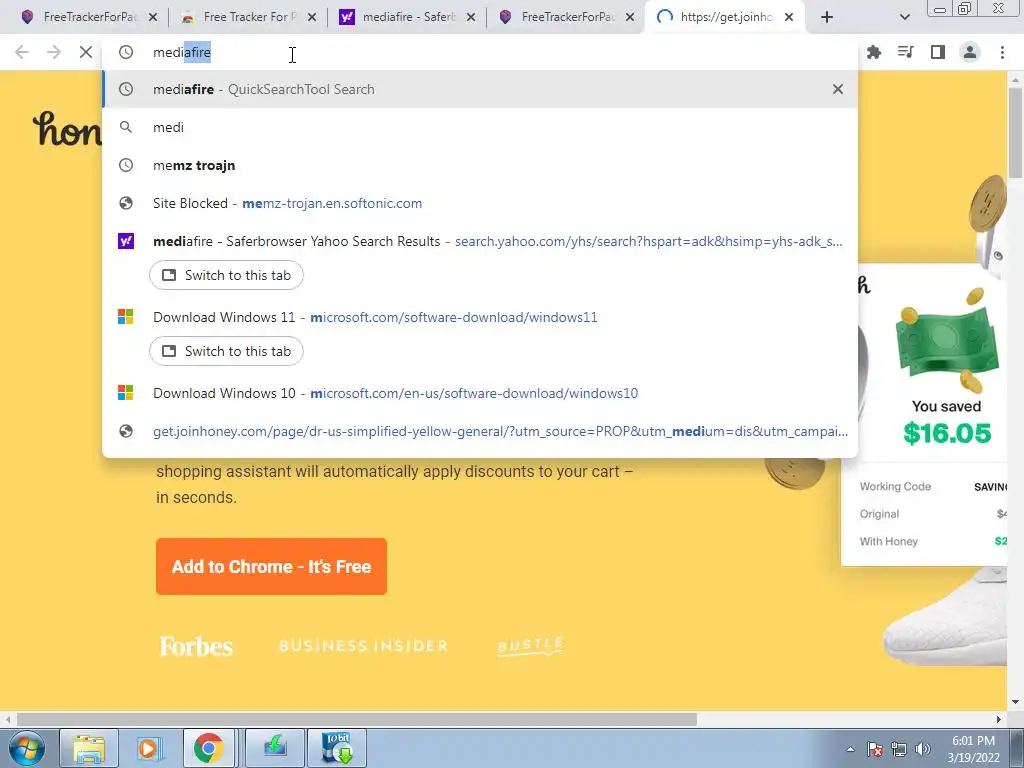This screenshot has height=768, width=1024.
Task: Click Switch to this tab under Windows 11
Action: (x=226, y=351)
